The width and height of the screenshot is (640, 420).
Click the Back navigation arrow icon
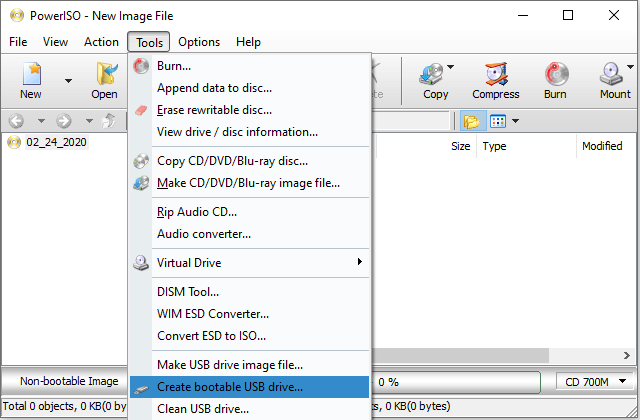click(x=16, y=121)
